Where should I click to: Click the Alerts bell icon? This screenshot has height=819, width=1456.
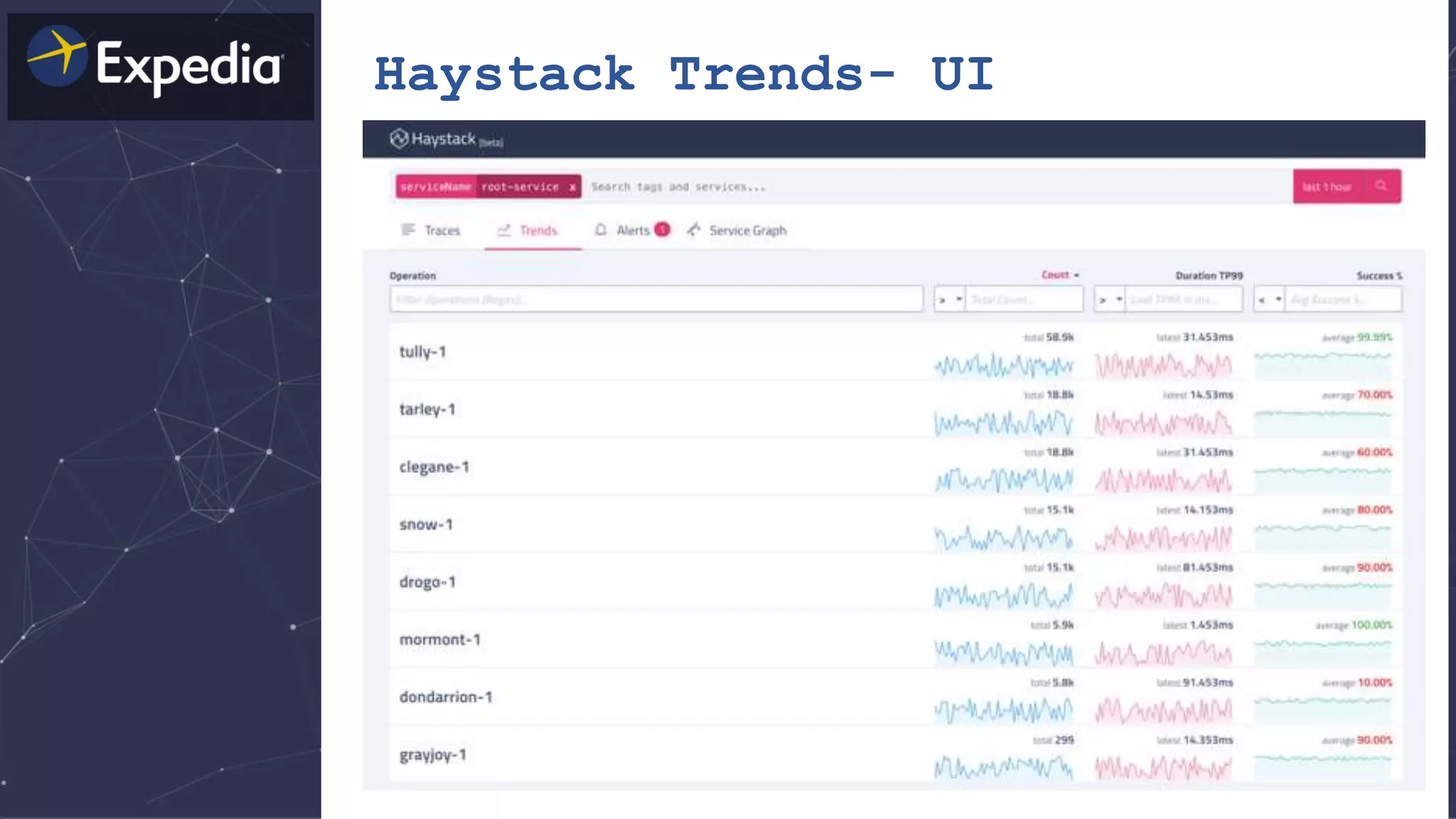click(601, 230)
